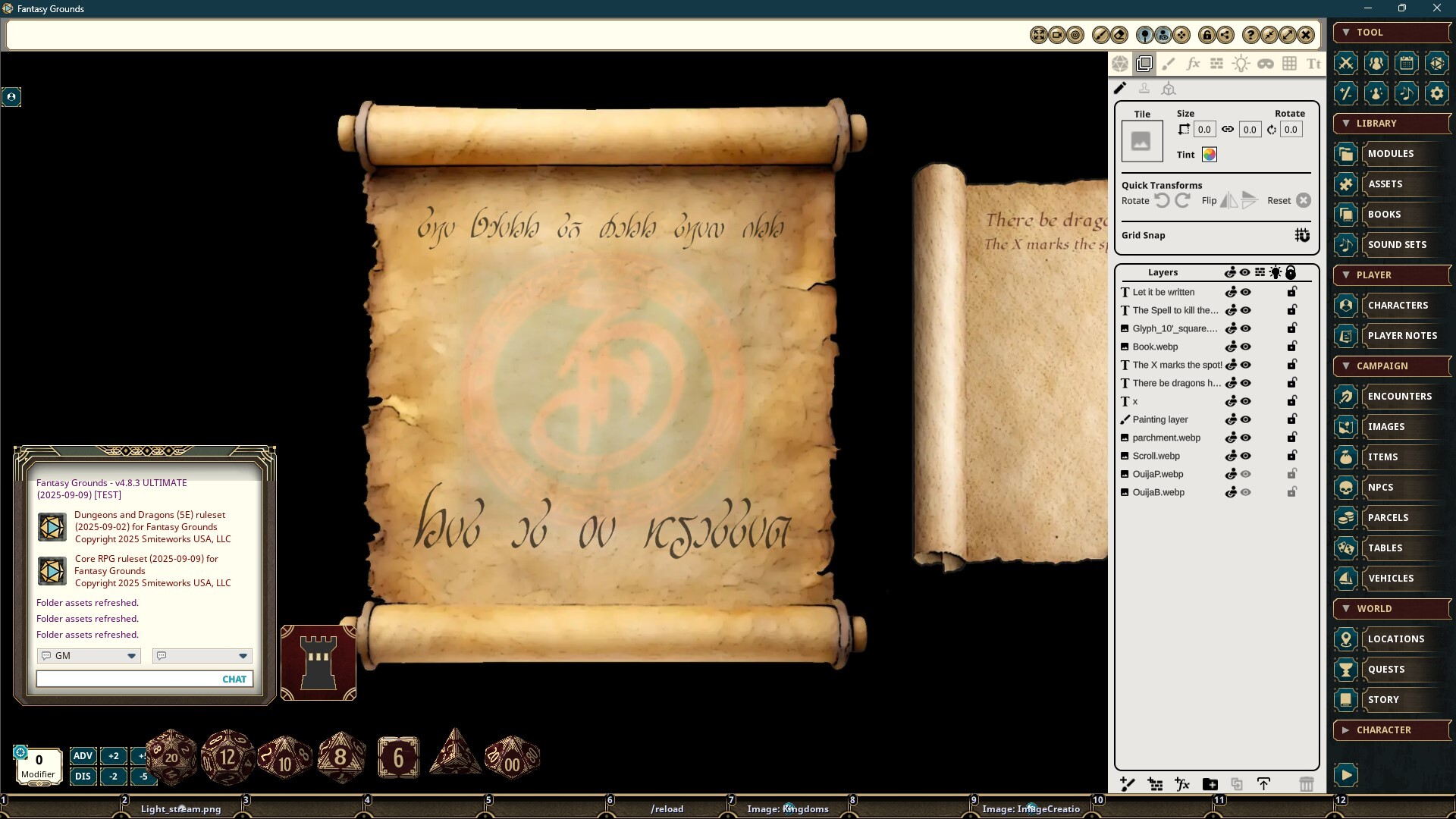Toggle visibility of the OuijaP.webp layer
This screenshot has width=1456, height=819.
point(1244,474)
